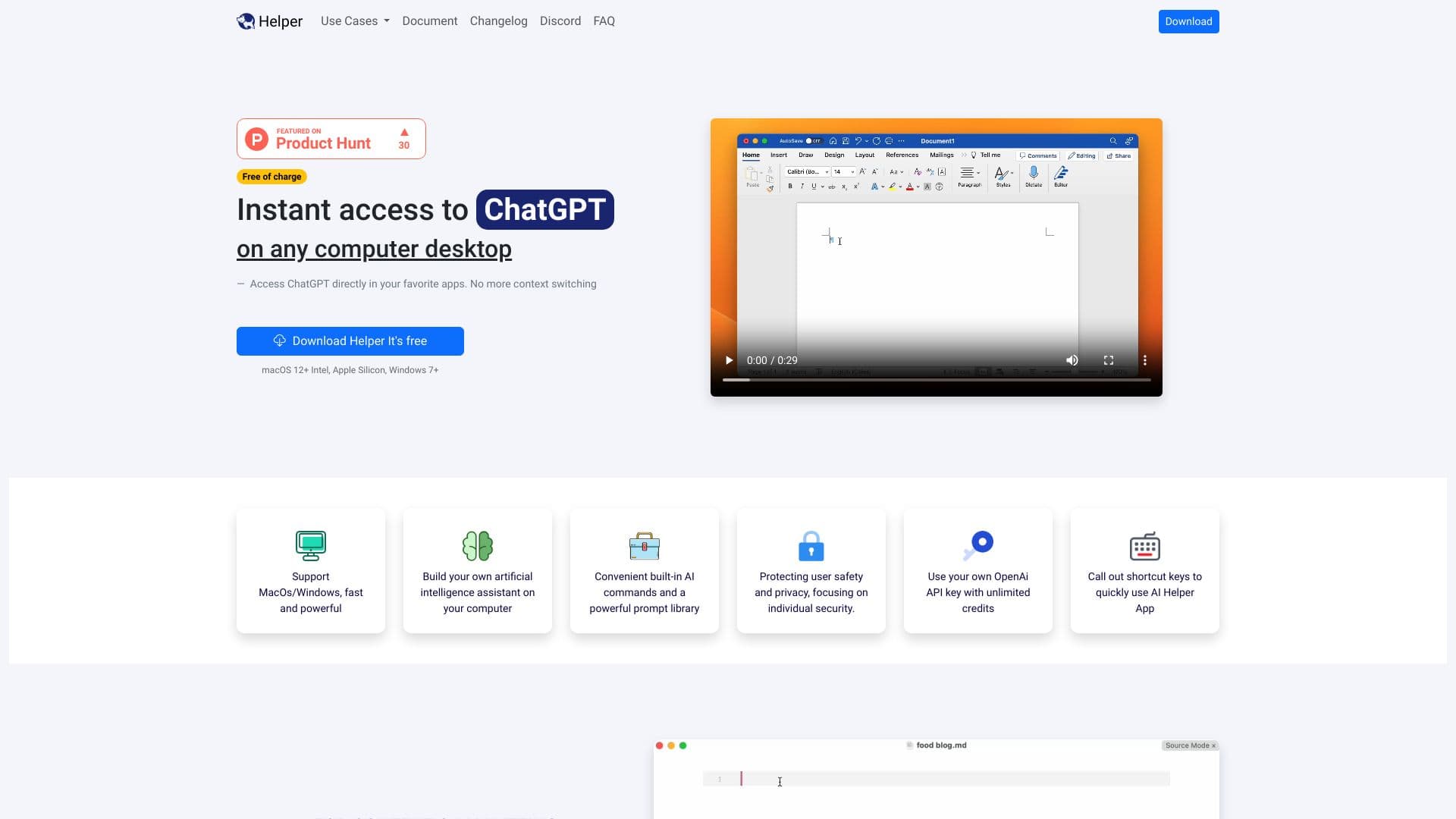Play the demo video
This screenshot has height=819, width=1456.
coord(729,360)
